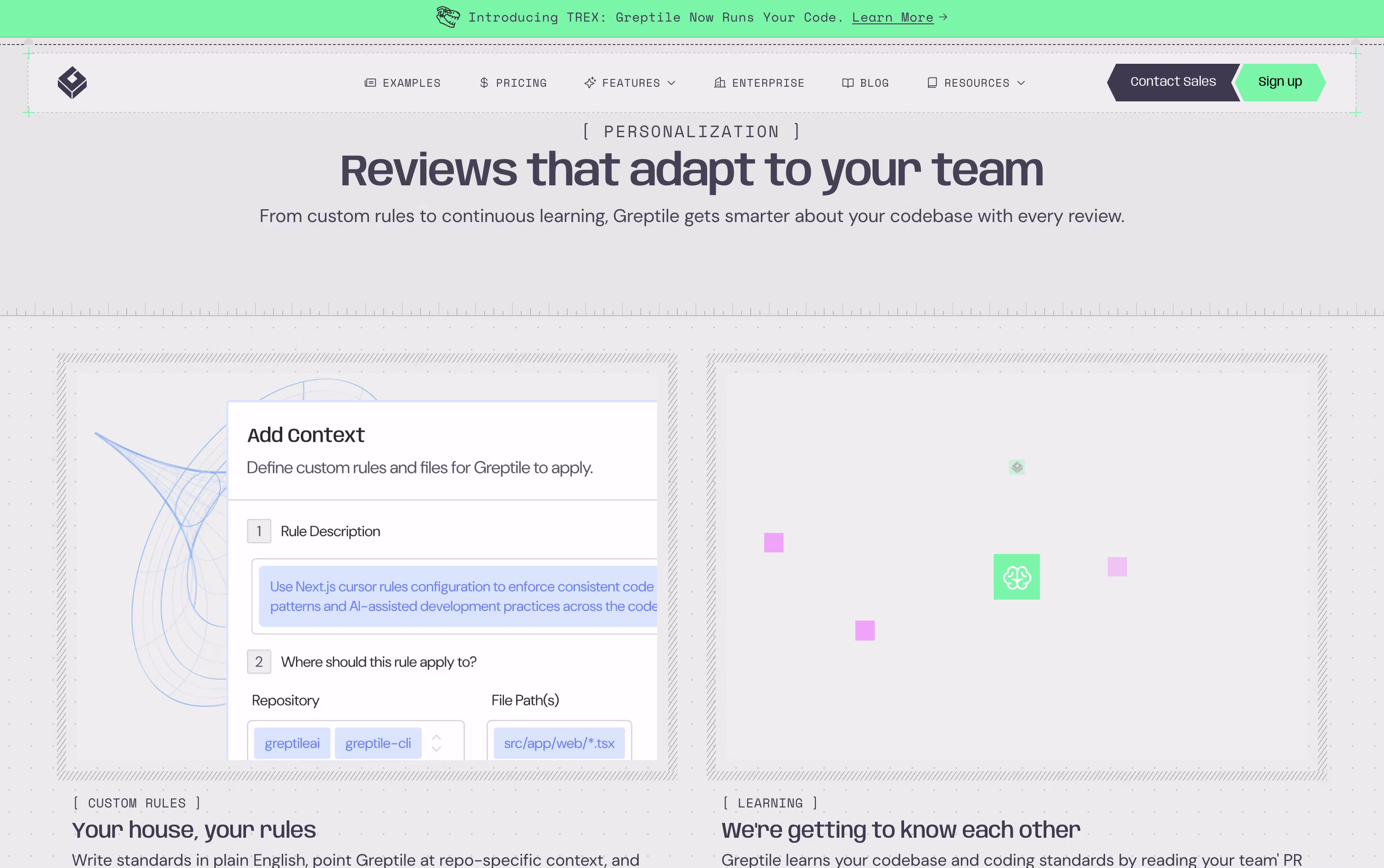The width and height of the screenshot is (1384, 868).
Task: Click step number 2 badge
Action: (259, 662)
